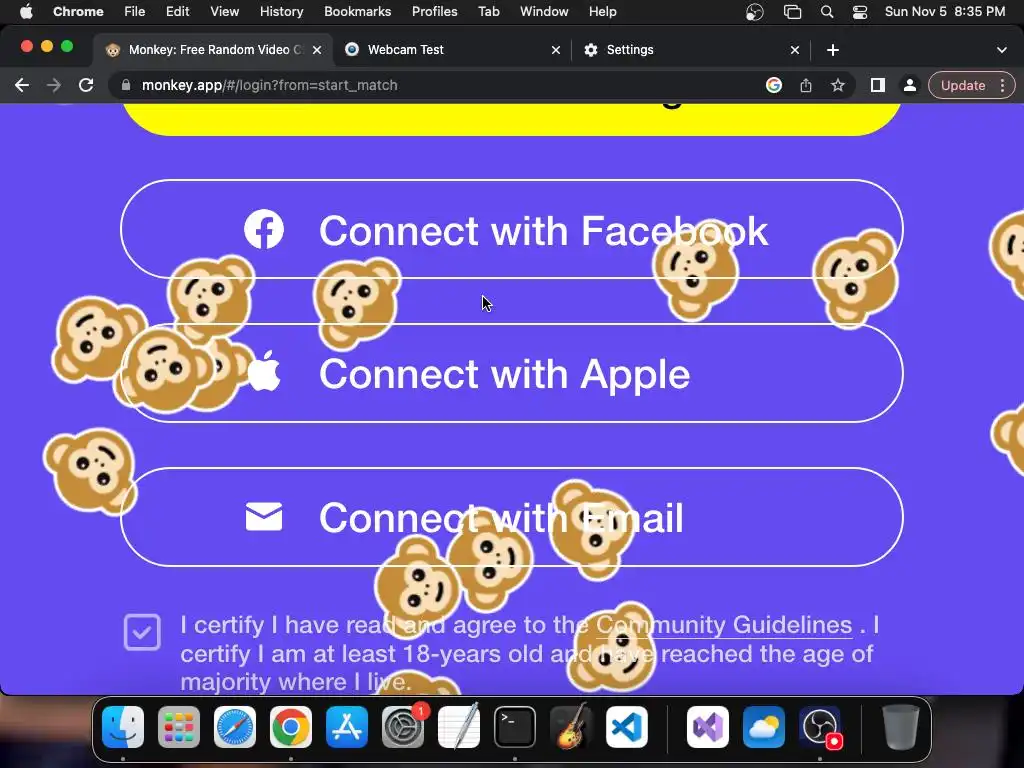
Task: Open the Window menu
Action: [544, 12]
